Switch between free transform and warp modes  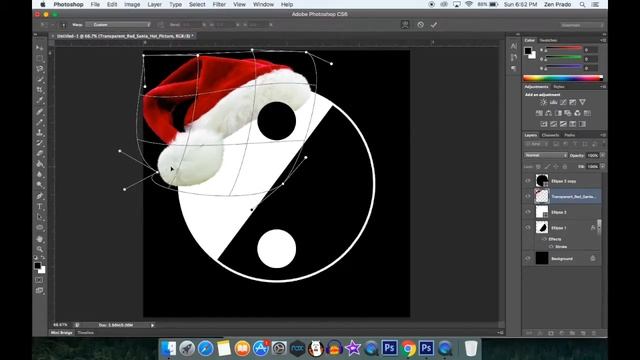tap(405, 25)
